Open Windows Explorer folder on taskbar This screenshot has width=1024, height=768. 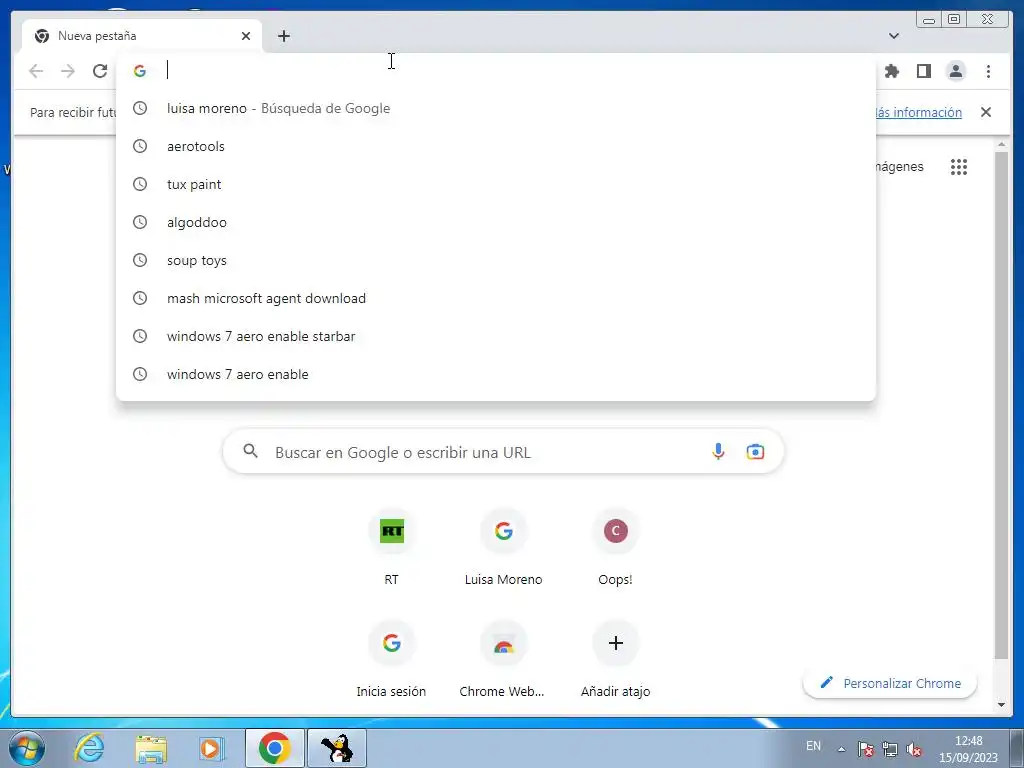point(151,748)
